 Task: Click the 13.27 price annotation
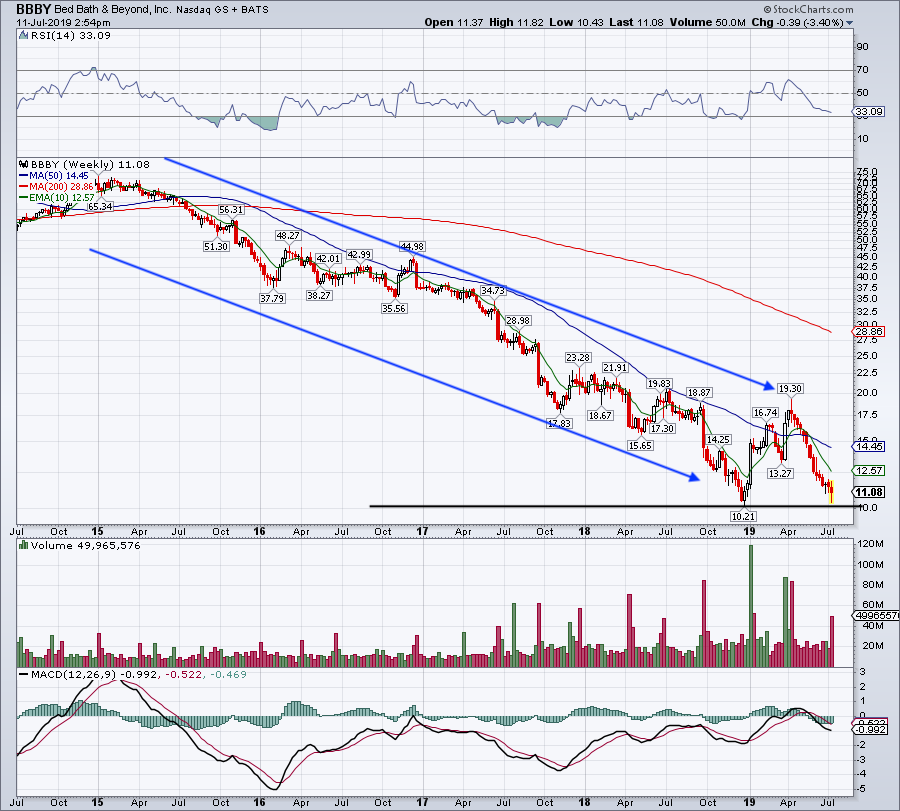pos(780,474)
